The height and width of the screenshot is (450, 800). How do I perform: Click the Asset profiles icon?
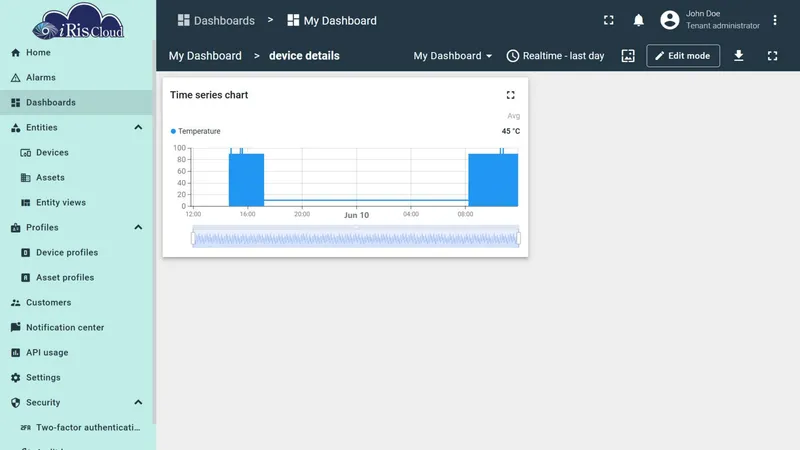(26, 278)
